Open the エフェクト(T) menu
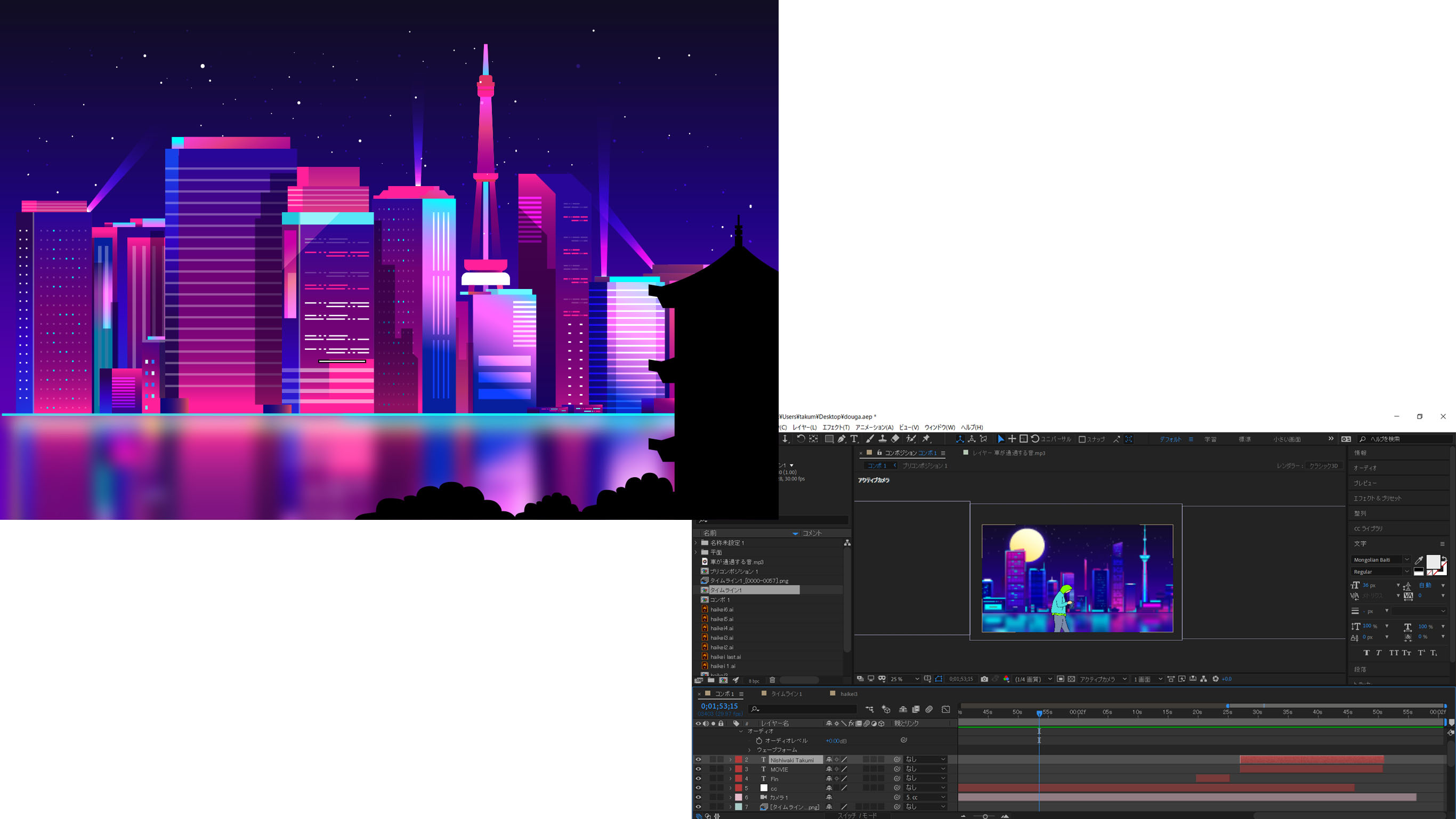1456x819 pixels. [x=836, y=428]
